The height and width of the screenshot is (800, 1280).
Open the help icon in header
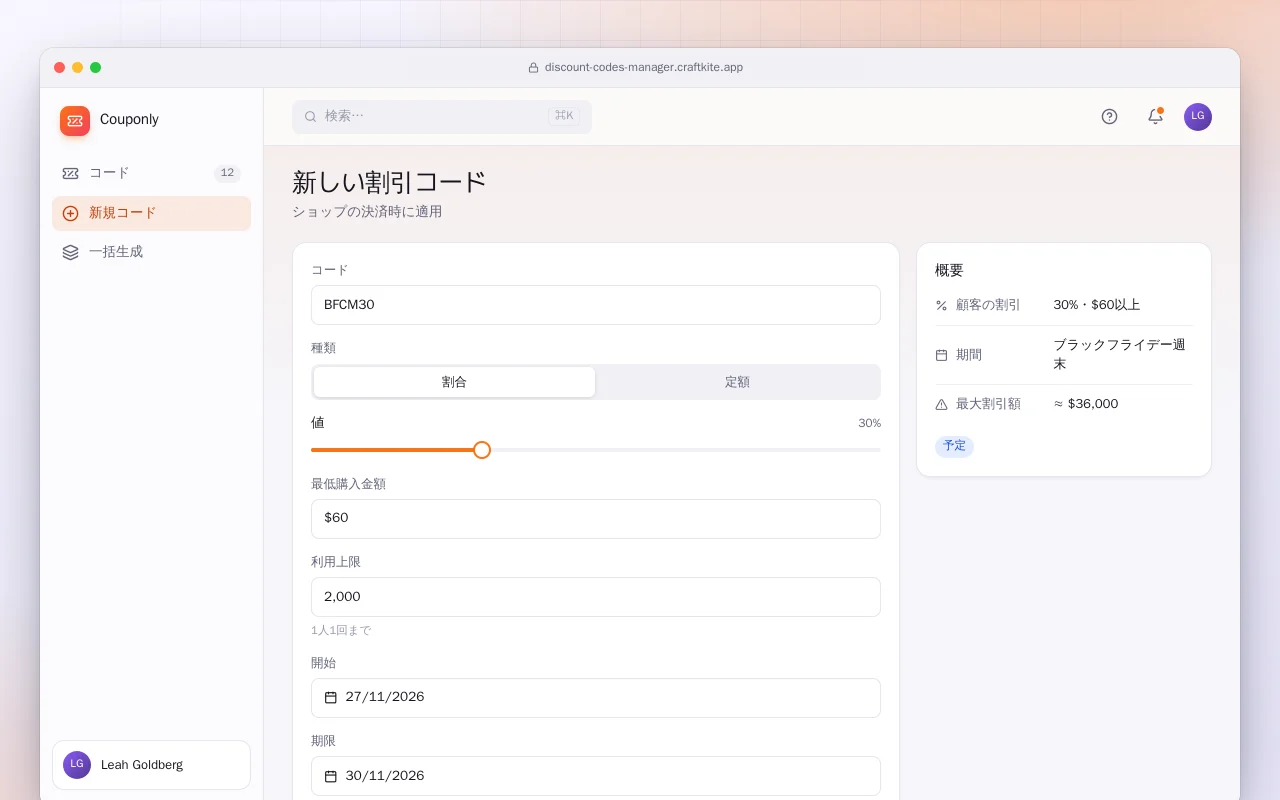(1109, 116)
